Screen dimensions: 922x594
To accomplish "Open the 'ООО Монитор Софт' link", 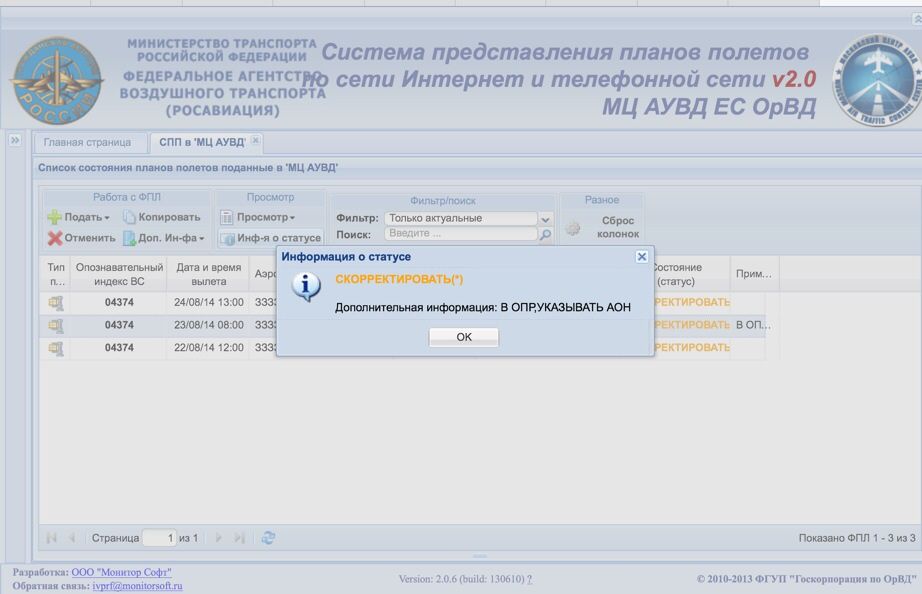I will [x=122, y=572].
